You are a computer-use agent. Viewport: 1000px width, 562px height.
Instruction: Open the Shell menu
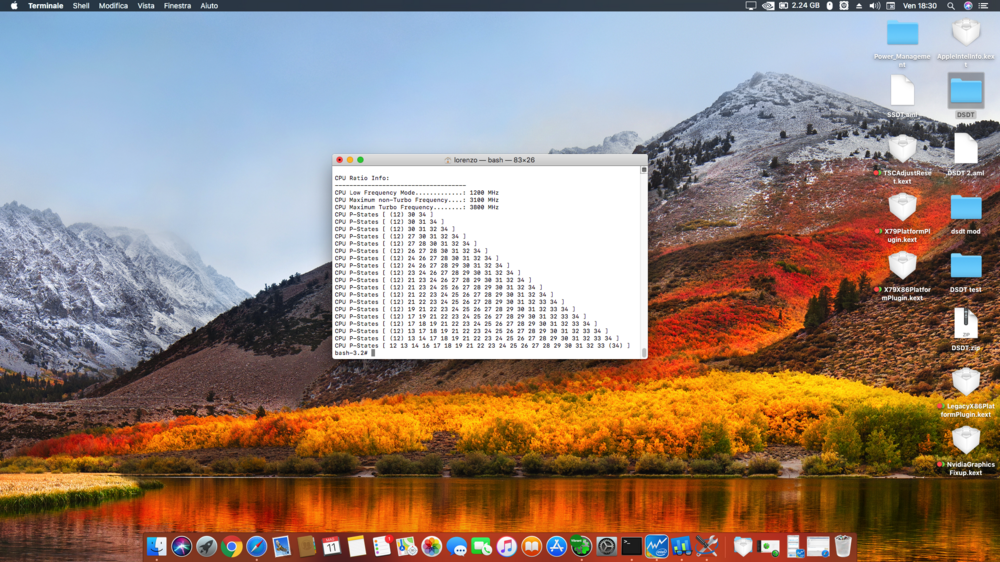point(81,6)
